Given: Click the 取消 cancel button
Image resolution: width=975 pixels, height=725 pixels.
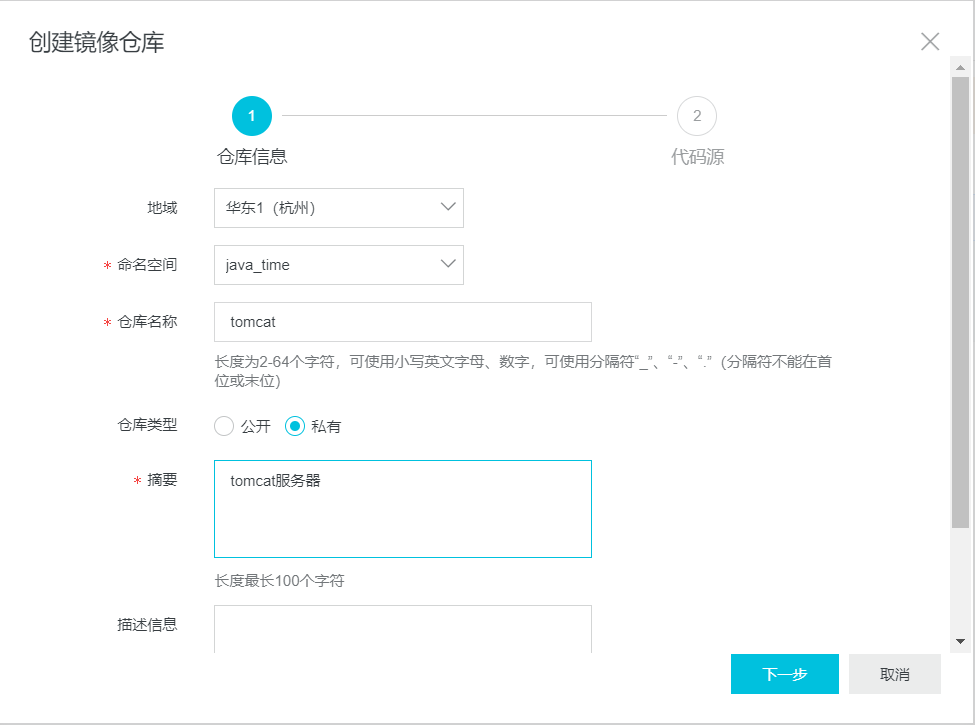Looking at the screenshot, I should 895,674.
